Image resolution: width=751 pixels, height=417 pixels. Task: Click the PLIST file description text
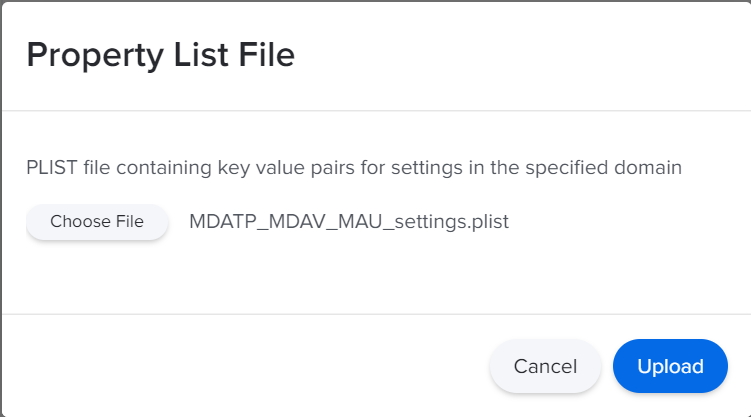click(354, 168)
